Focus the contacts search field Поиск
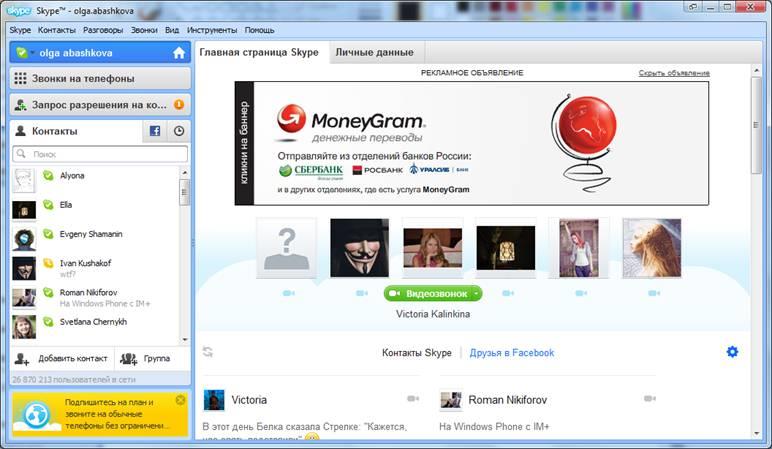 click(100, 154)
